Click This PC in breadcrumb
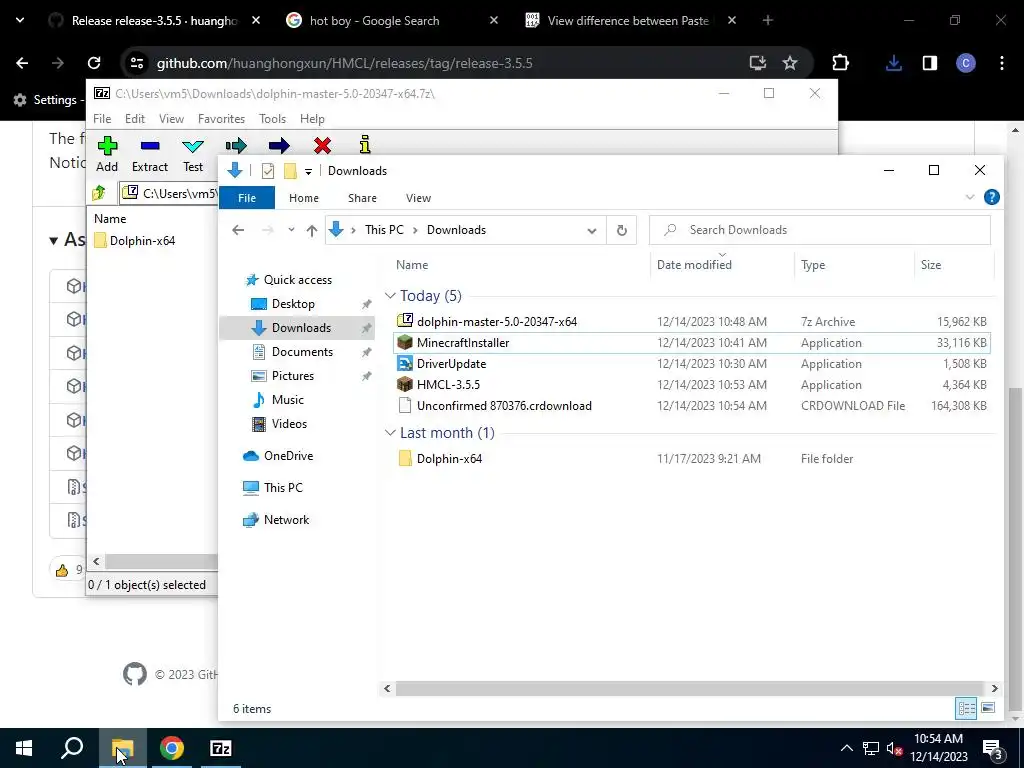 click(x=384, y=230)
